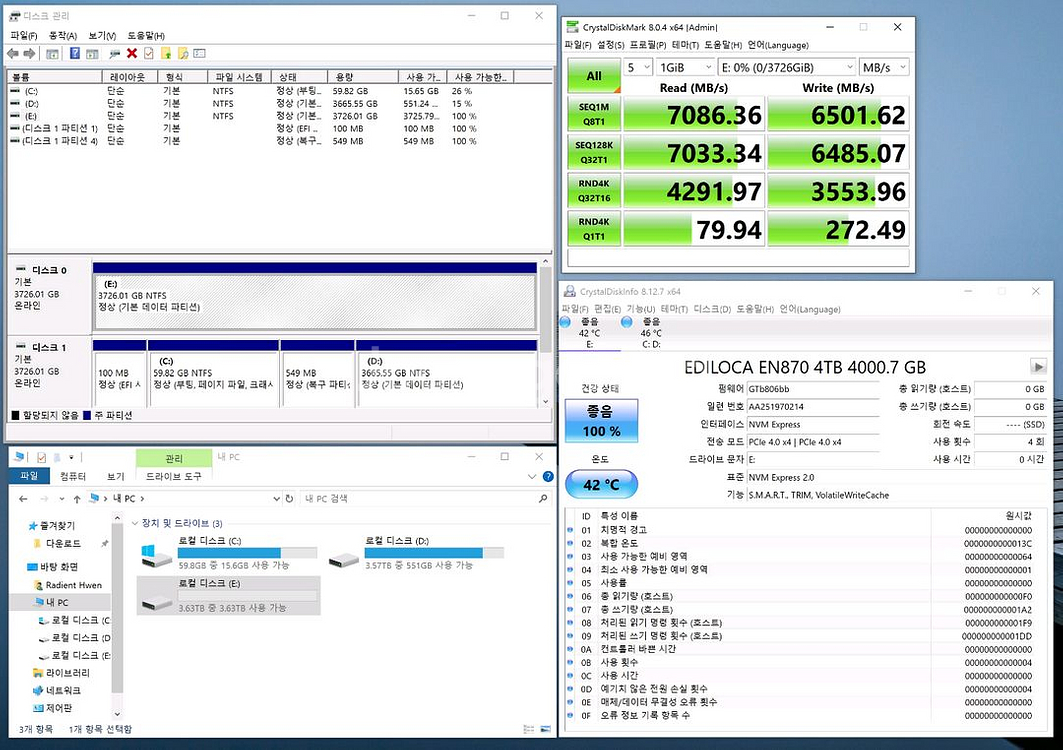The width and height of the screenshot is (1063, 750).
Task: Click the properties checkmark in Explorer quick access toolbar
Action: (x=41, y=457)
